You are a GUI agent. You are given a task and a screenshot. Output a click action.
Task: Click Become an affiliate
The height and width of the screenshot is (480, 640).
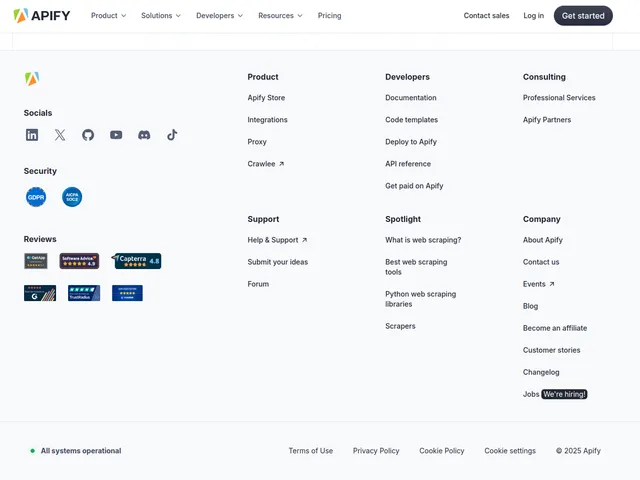(x=555, y=328)
